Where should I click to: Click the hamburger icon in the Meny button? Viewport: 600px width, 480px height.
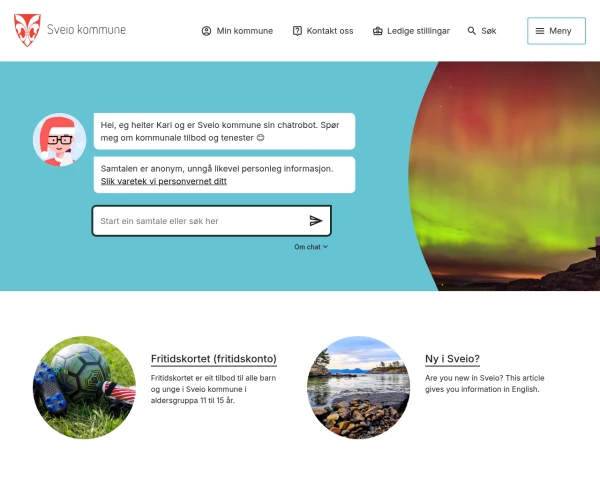540,31
